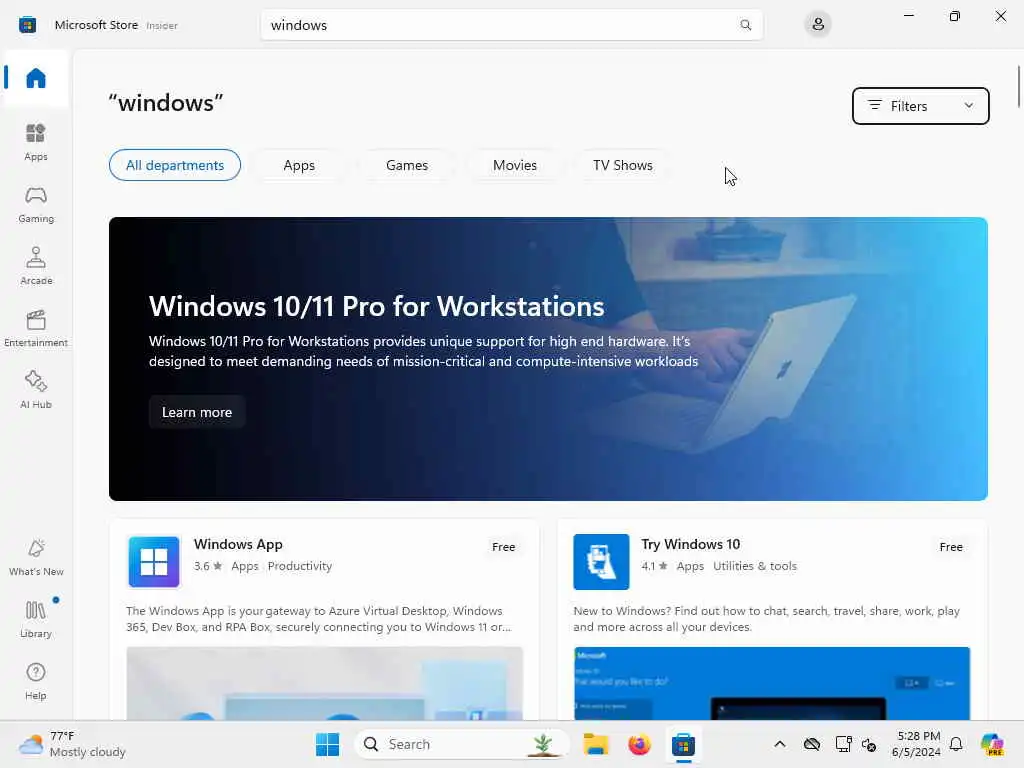1024x768 pixels.
Task: Click the Windows App screenshot thumbnail
Action: pyautogui.click(x=325, y=683)
